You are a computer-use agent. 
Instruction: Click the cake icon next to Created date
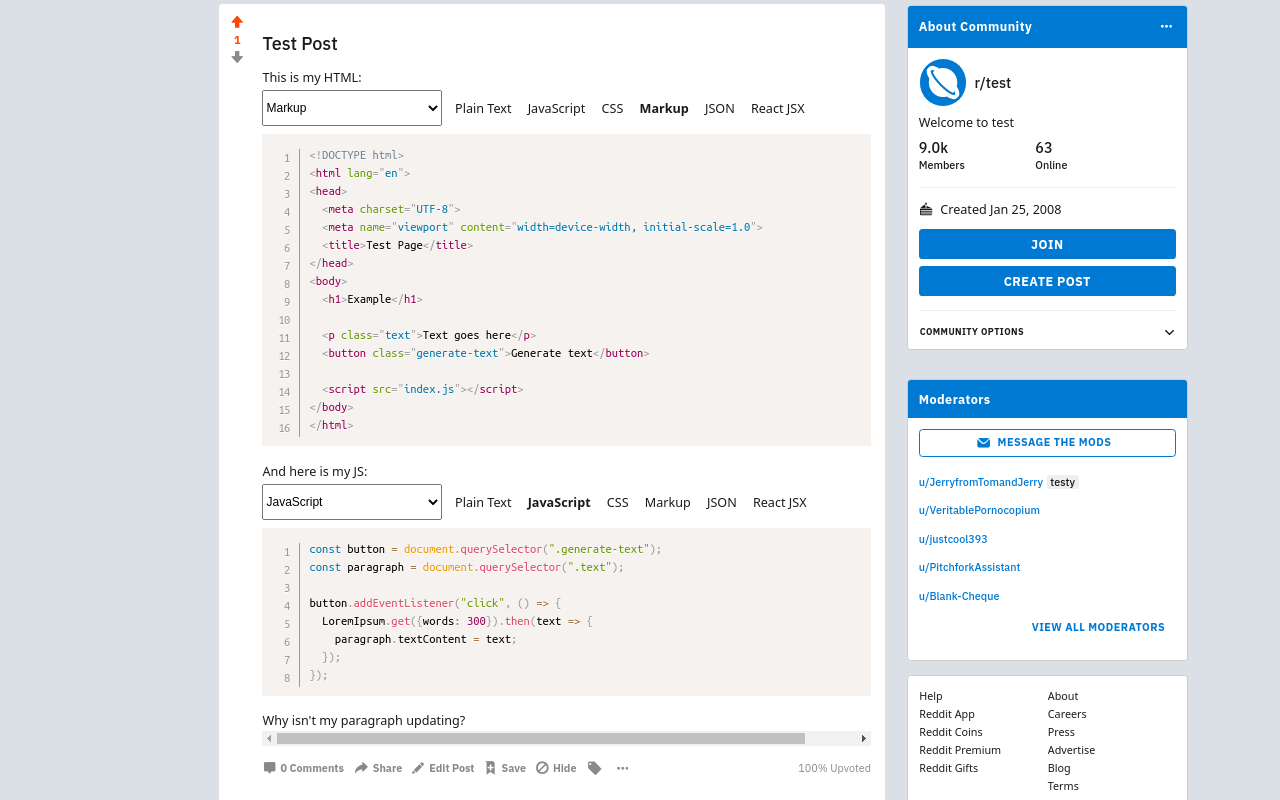pos(925,209)
